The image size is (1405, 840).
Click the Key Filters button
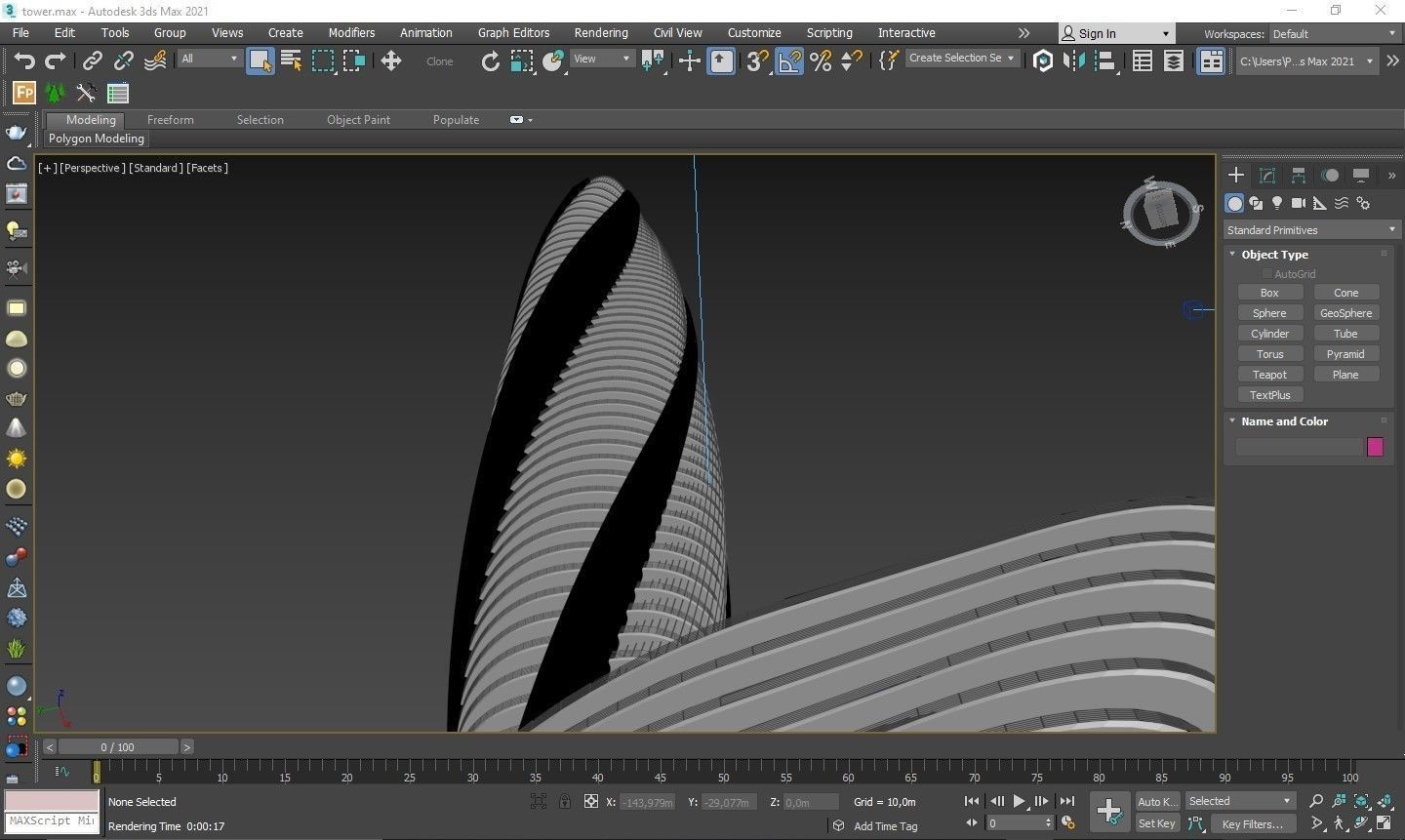[x=1252, y=823]
